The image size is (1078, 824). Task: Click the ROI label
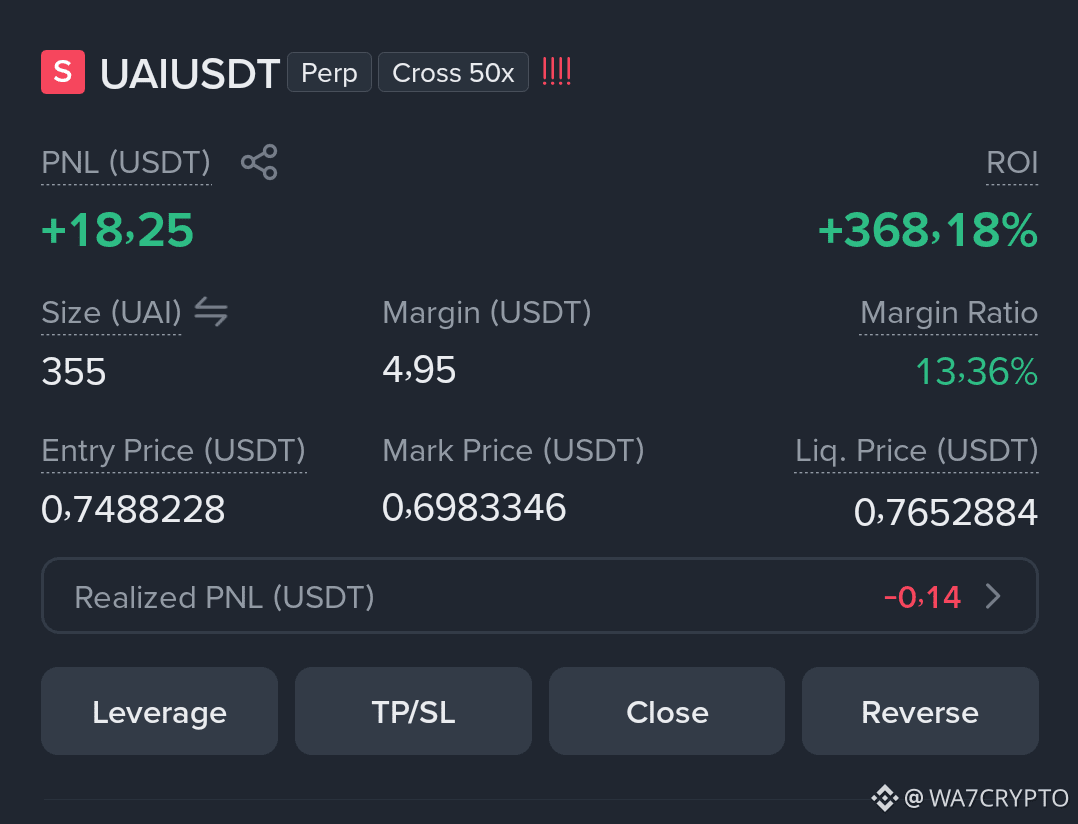point(1012,163)
